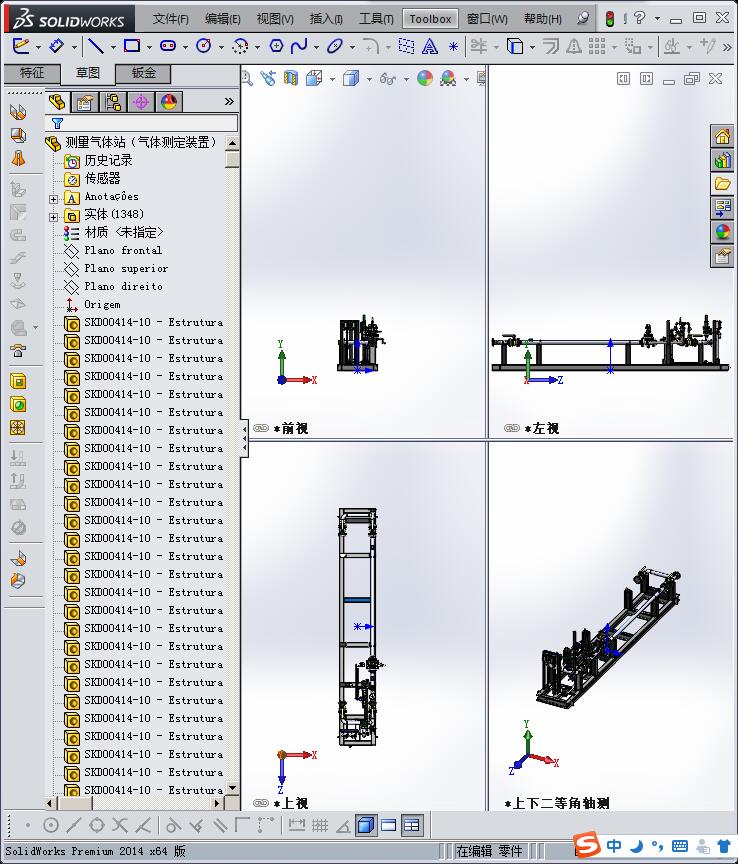Select 材质 <未指定> material item
The width and height of the screenshot is (738, 864).
pos(124,232)
